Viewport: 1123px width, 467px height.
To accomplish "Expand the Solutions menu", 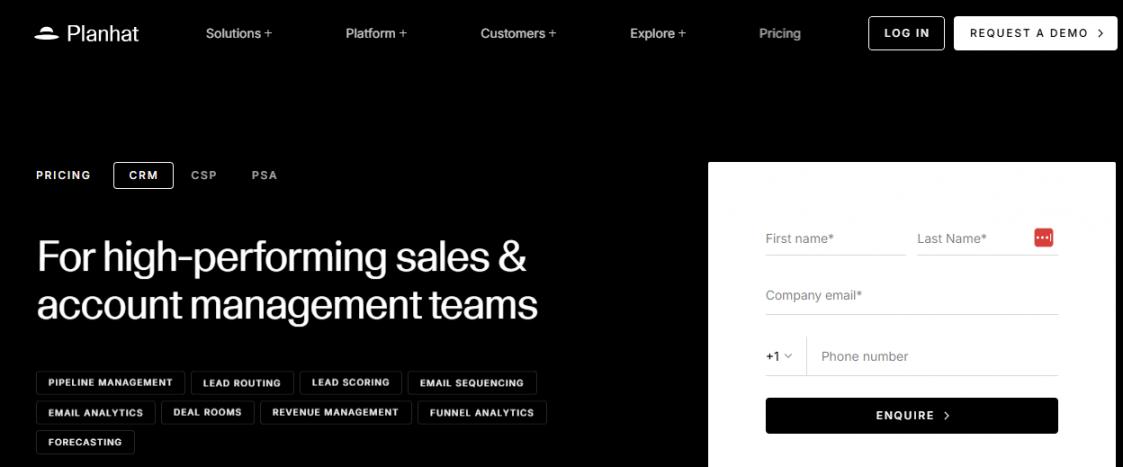I will [x=238, y=33].
